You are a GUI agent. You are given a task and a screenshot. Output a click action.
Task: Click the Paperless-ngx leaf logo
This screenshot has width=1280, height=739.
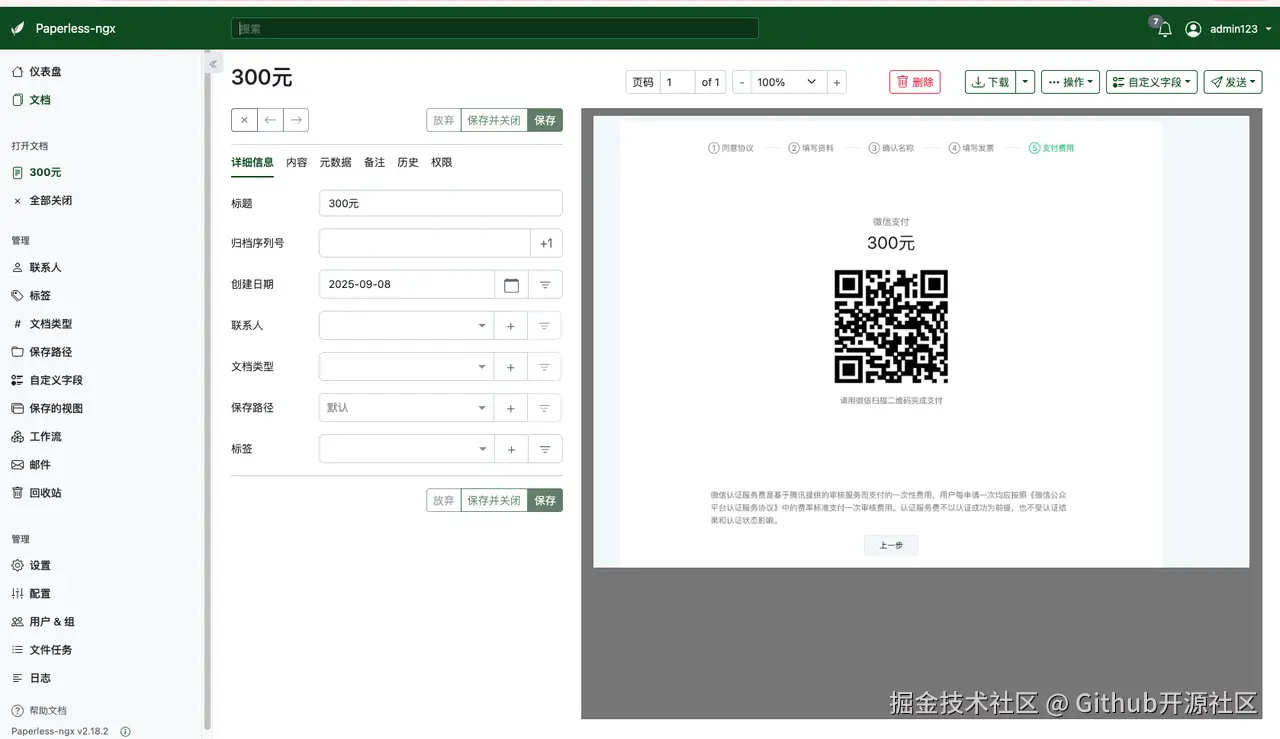pyautogui.click(x=17, y=29)
